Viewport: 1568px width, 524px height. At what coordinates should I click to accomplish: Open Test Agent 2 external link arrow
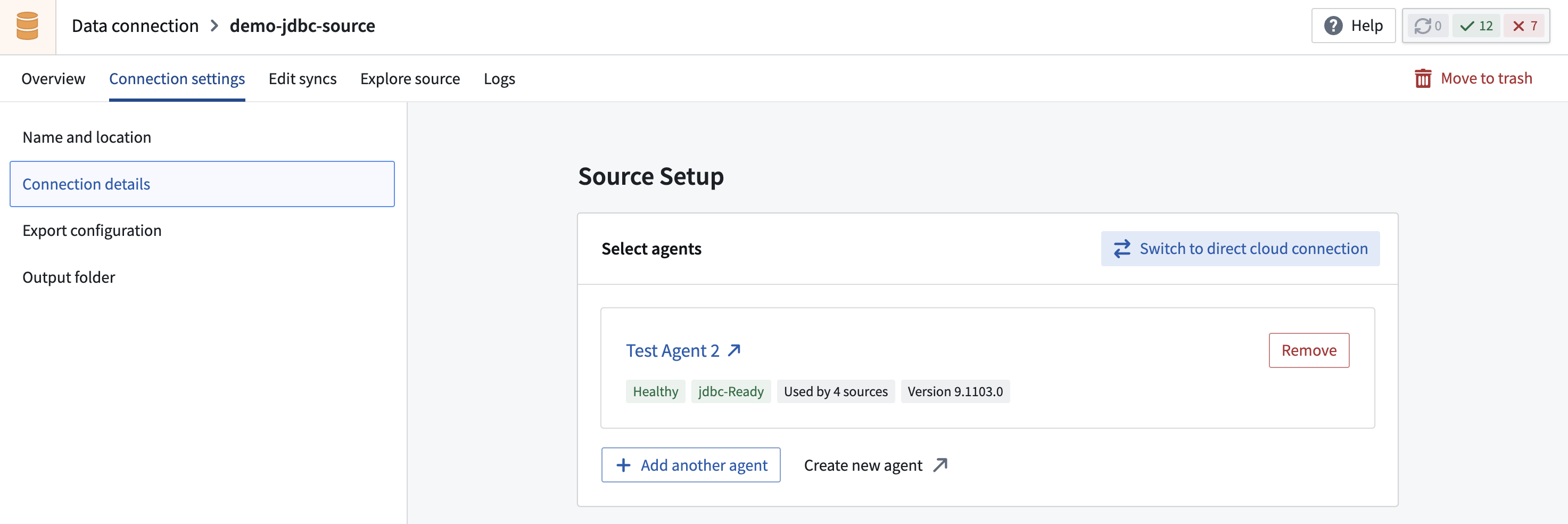point(734,350)
